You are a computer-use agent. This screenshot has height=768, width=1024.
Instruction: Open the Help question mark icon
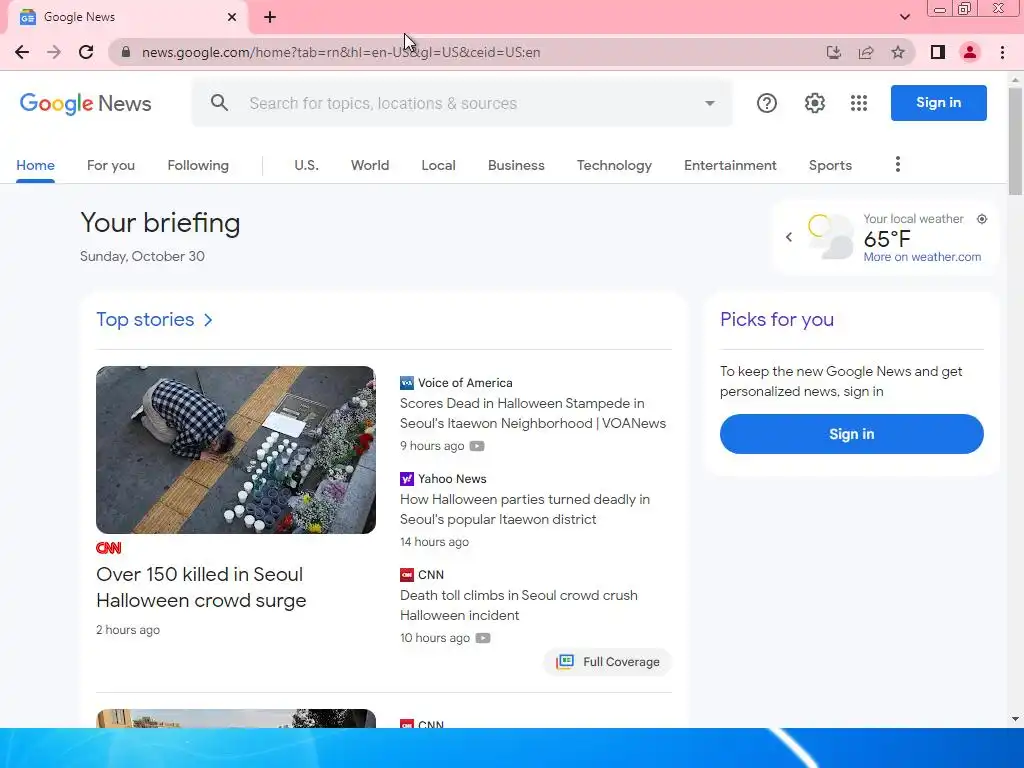pyautogui.click(x=767, y=103)
